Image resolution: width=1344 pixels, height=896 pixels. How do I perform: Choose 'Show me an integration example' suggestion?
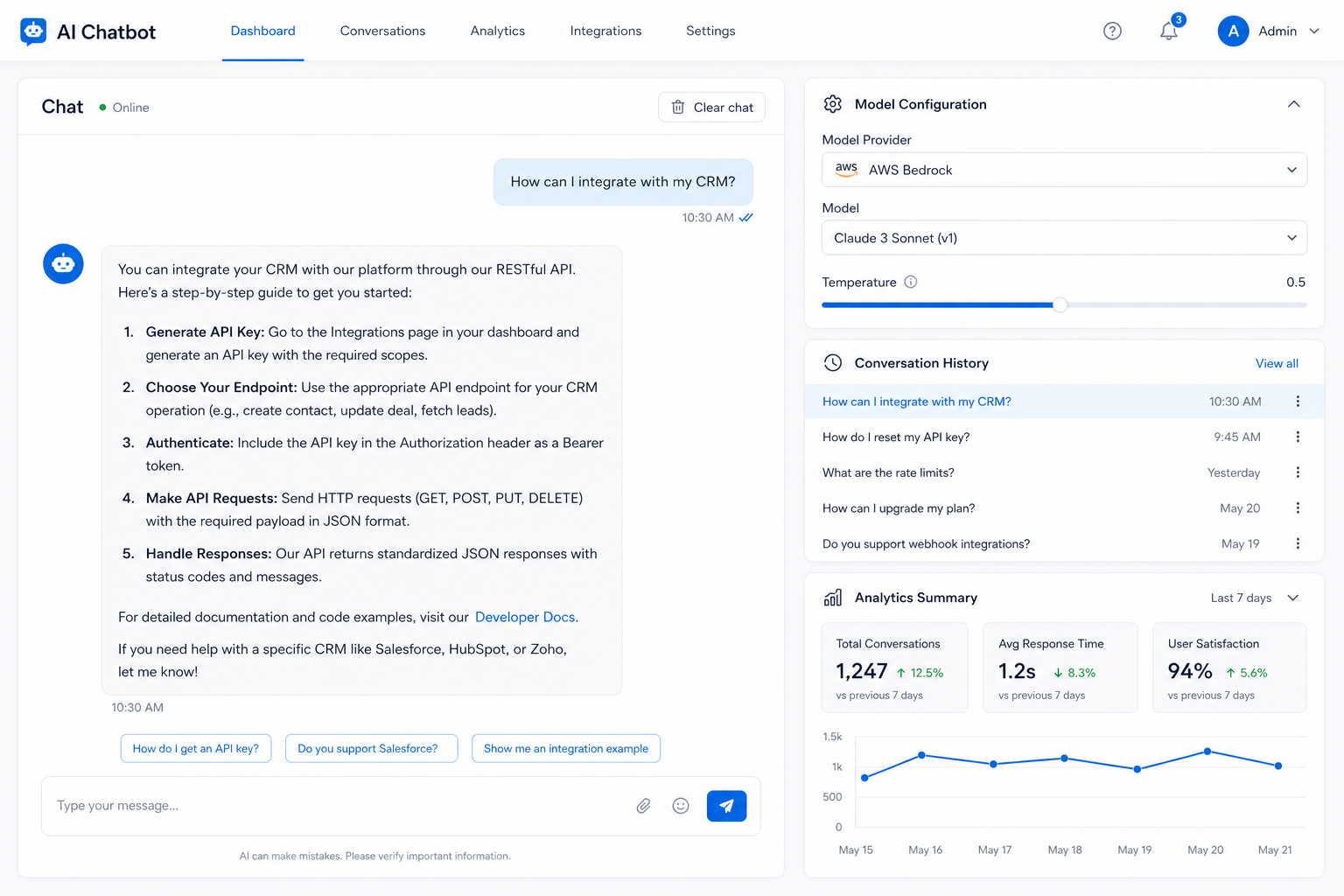pos(566,748)
